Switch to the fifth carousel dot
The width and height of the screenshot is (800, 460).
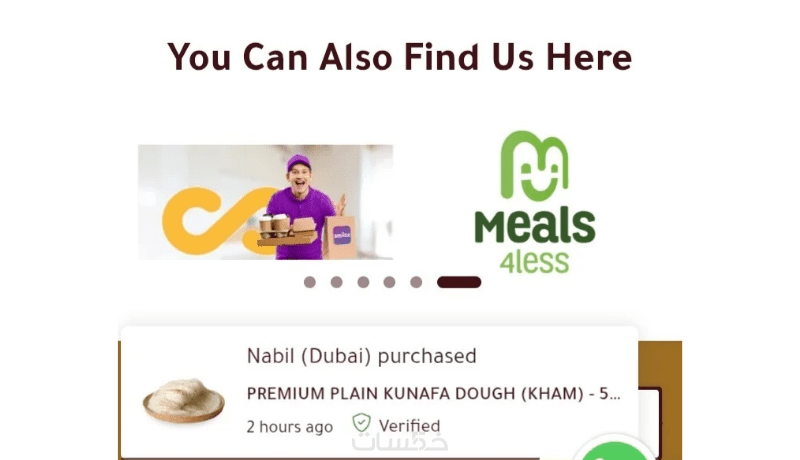pyautogui.click(x=416, y=282)
